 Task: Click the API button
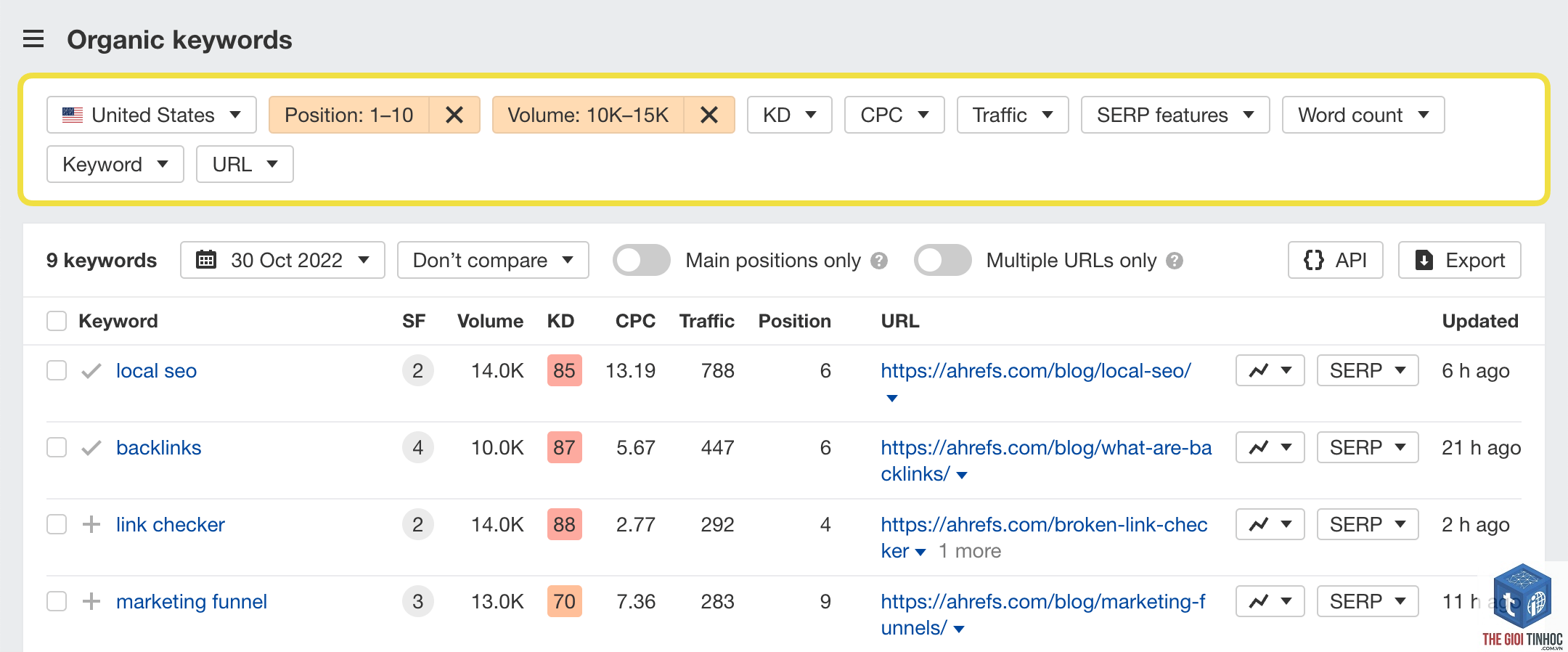tap(1336, 260)
